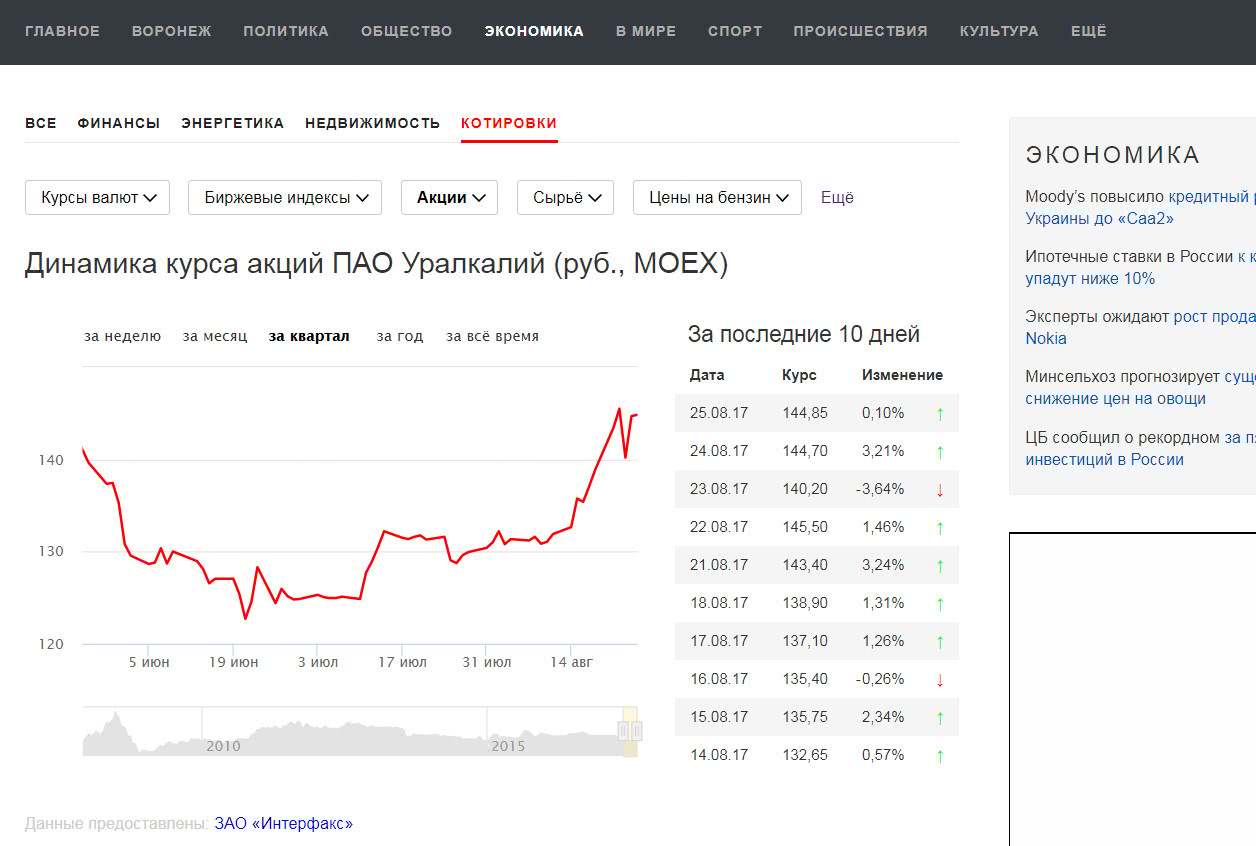
Task: Switch to the Финансы tab
Action: tap(118, 123)
